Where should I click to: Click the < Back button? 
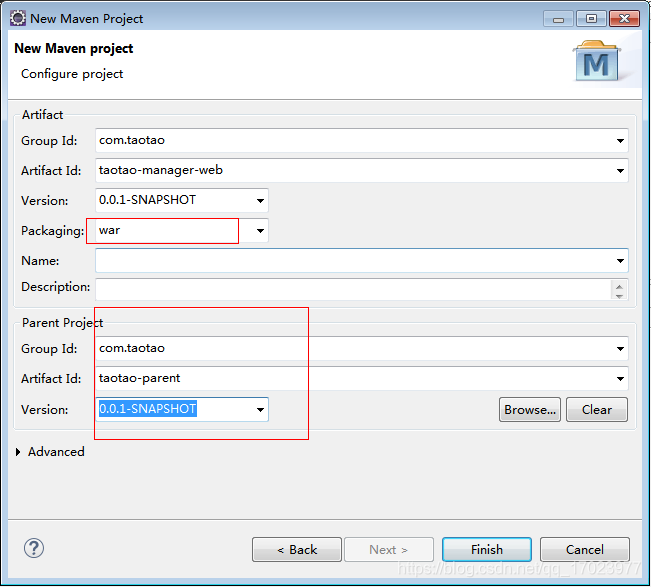click(297, 550)
